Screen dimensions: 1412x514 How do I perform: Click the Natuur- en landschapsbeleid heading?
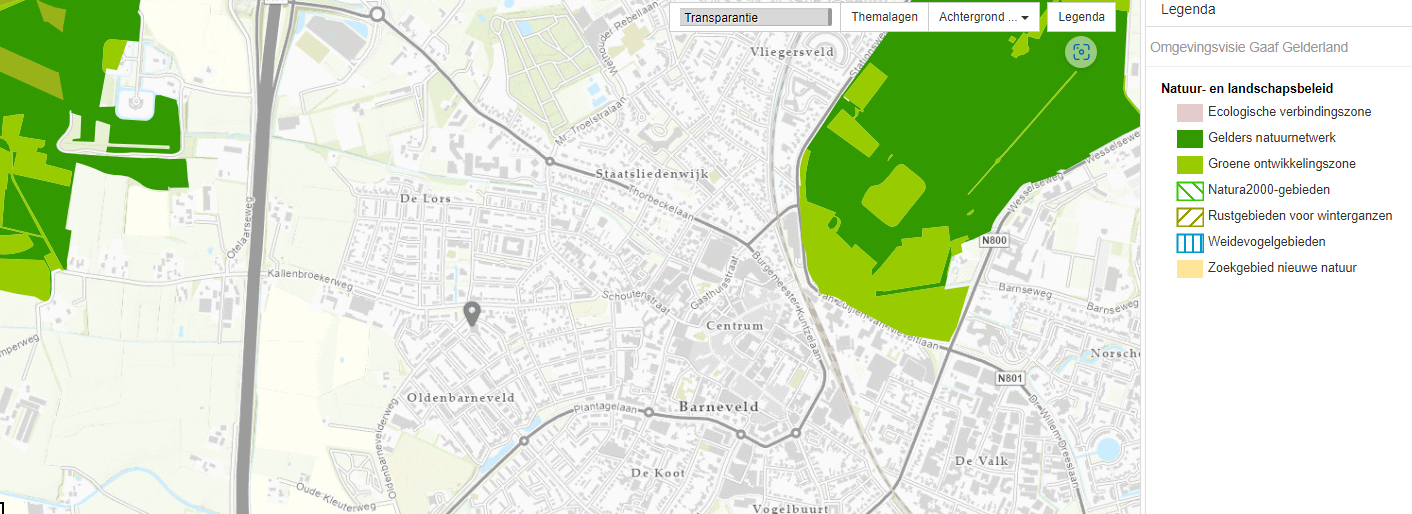coord(1247,89)
